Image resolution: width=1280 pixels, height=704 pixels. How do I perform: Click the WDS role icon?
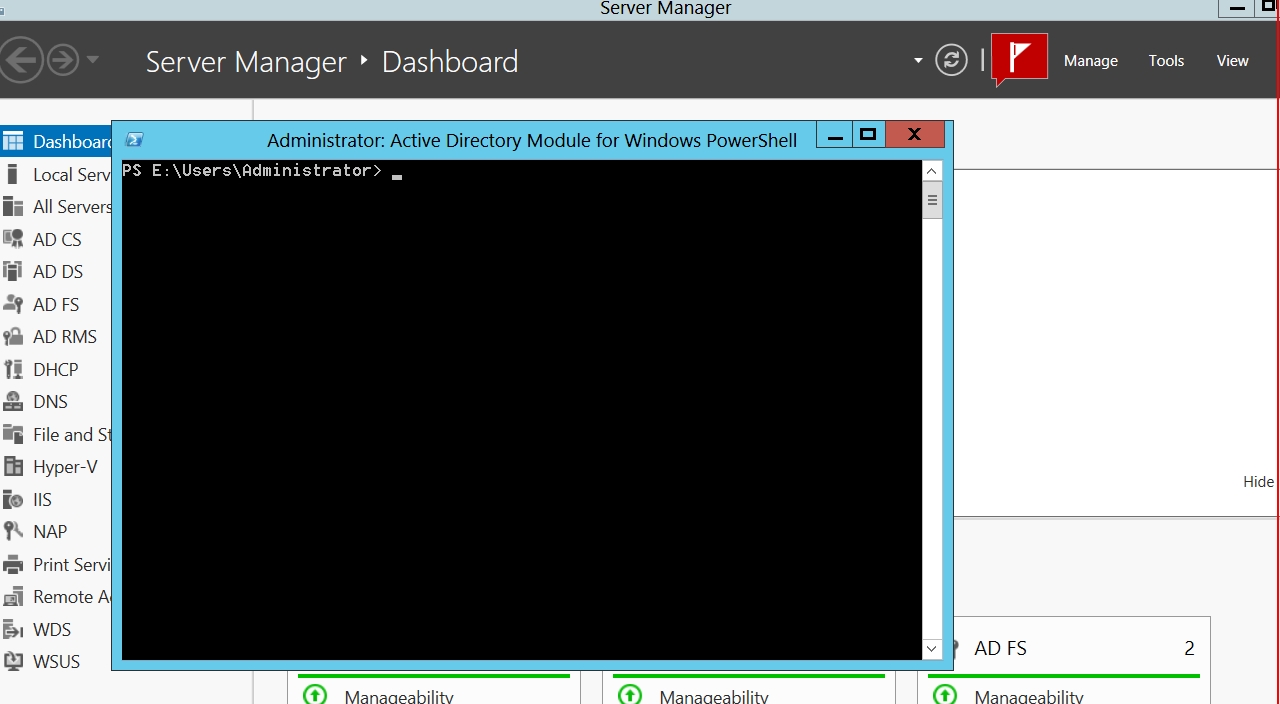[x=13, y=629]
